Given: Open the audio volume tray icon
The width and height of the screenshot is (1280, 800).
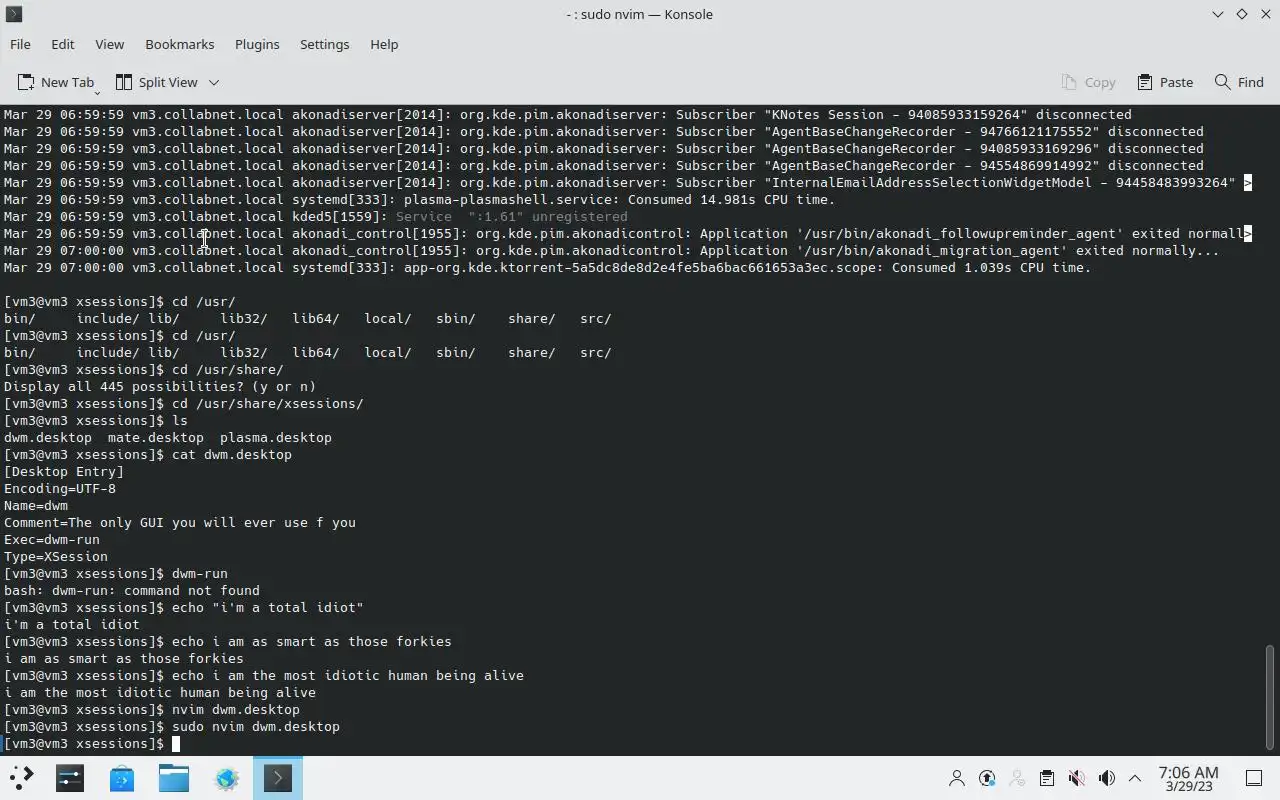Looking at the screenshot, I should pos(1107,778).
